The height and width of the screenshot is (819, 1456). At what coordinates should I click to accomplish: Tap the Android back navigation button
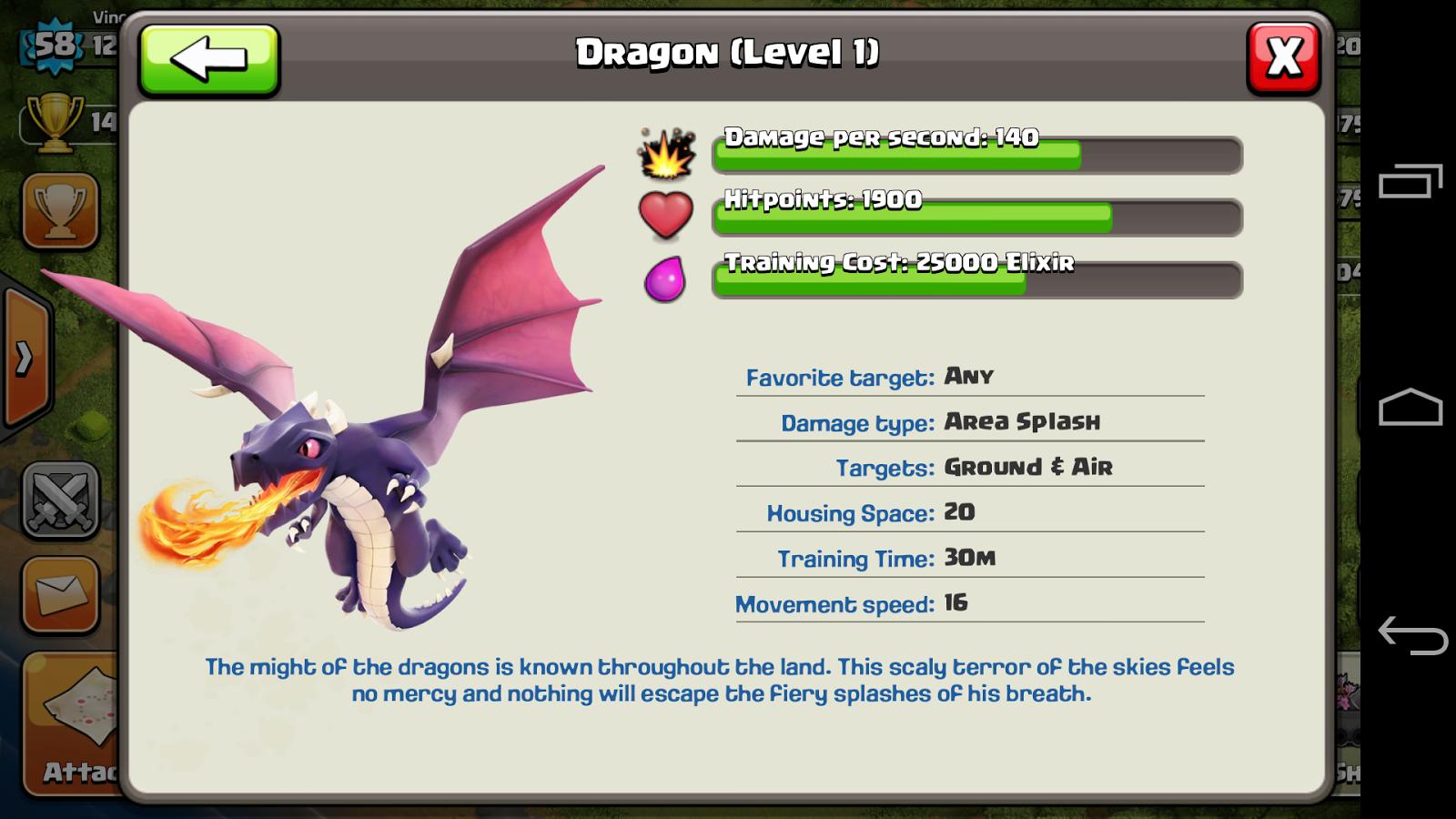[x=1412, y=635]
